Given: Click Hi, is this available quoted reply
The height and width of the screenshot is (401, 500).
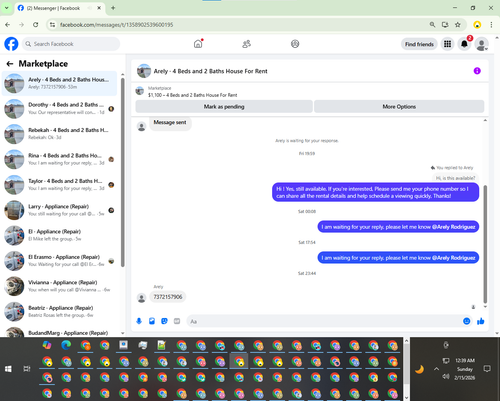Looking at the screenshot, I should [x=455, y=178].
